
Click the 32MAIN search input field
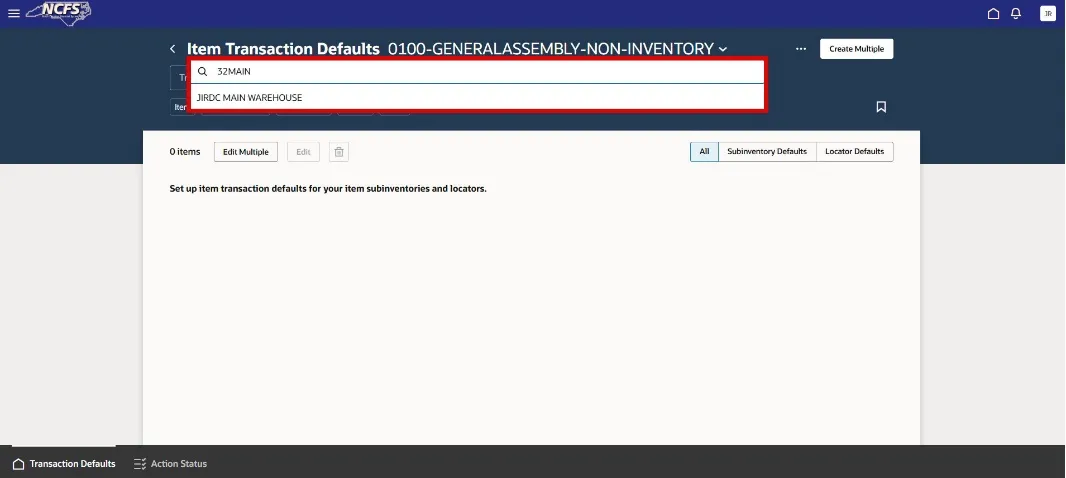477,71
